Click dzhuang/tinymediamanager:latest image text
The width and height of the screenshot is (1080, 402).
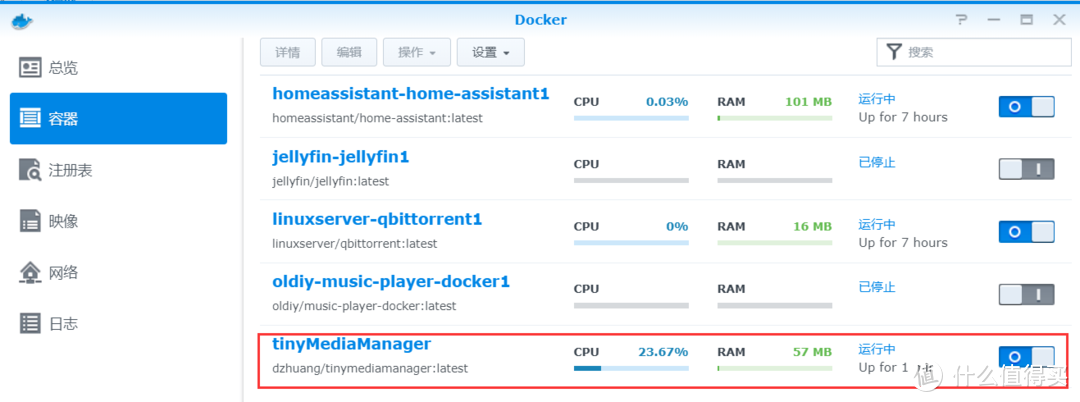(x=370, y=368)
